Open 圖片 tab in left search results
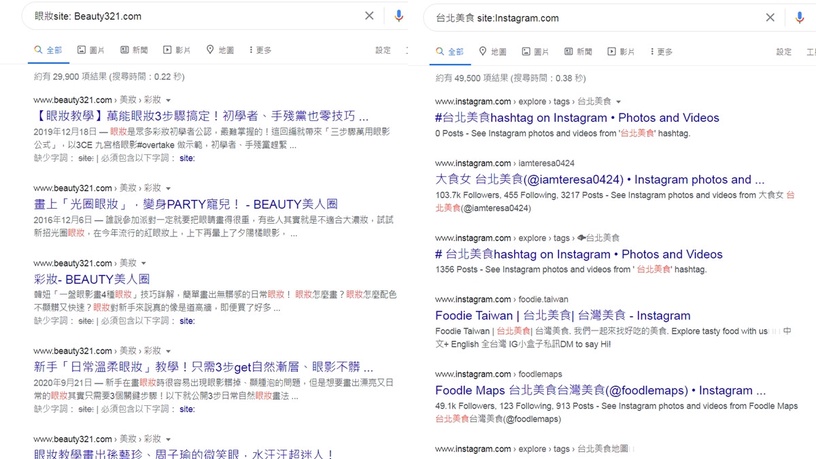Screen dimensions: 816x459 point(91,50)
